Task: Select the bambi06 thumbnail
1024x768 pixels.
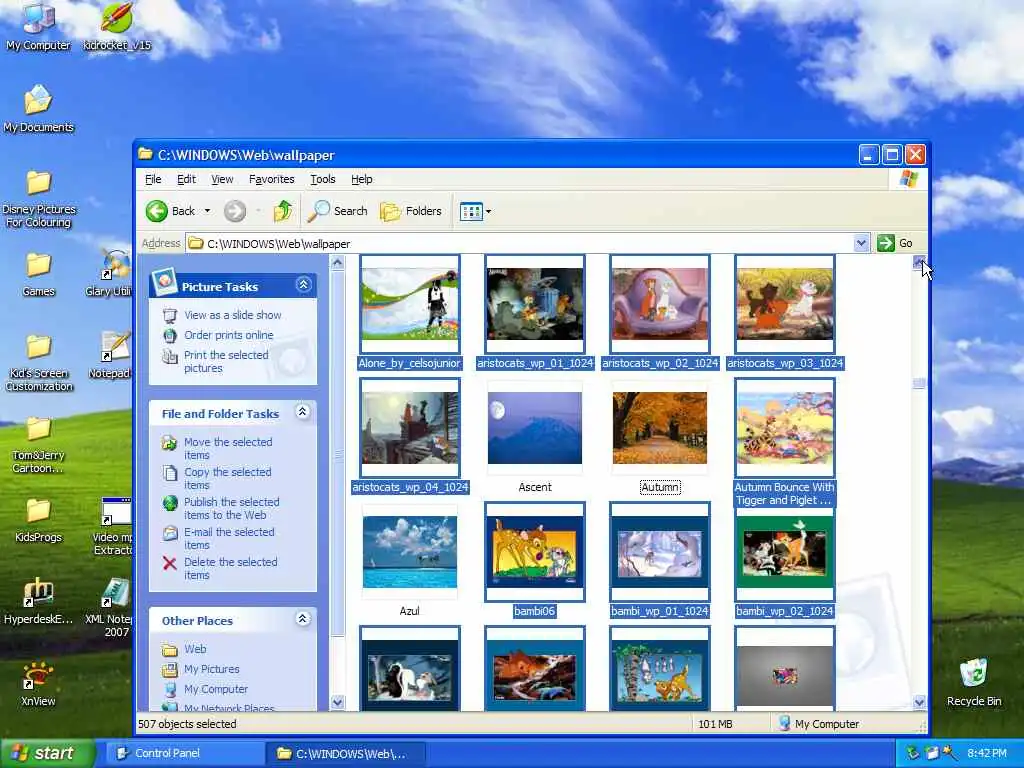Action: coord(535,552)
